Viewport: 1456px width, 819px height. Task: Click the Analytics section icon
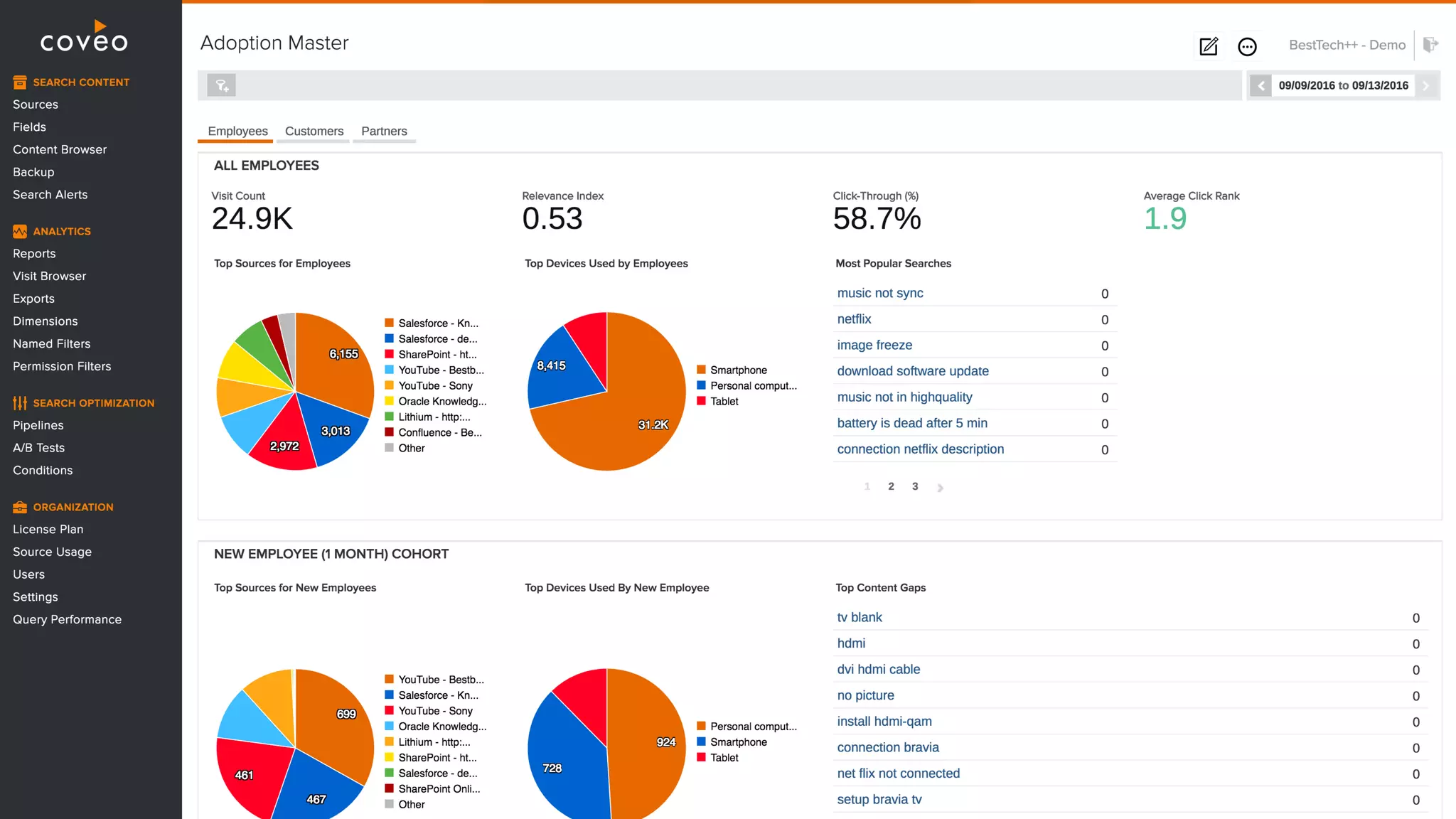(x=20, y=231)
